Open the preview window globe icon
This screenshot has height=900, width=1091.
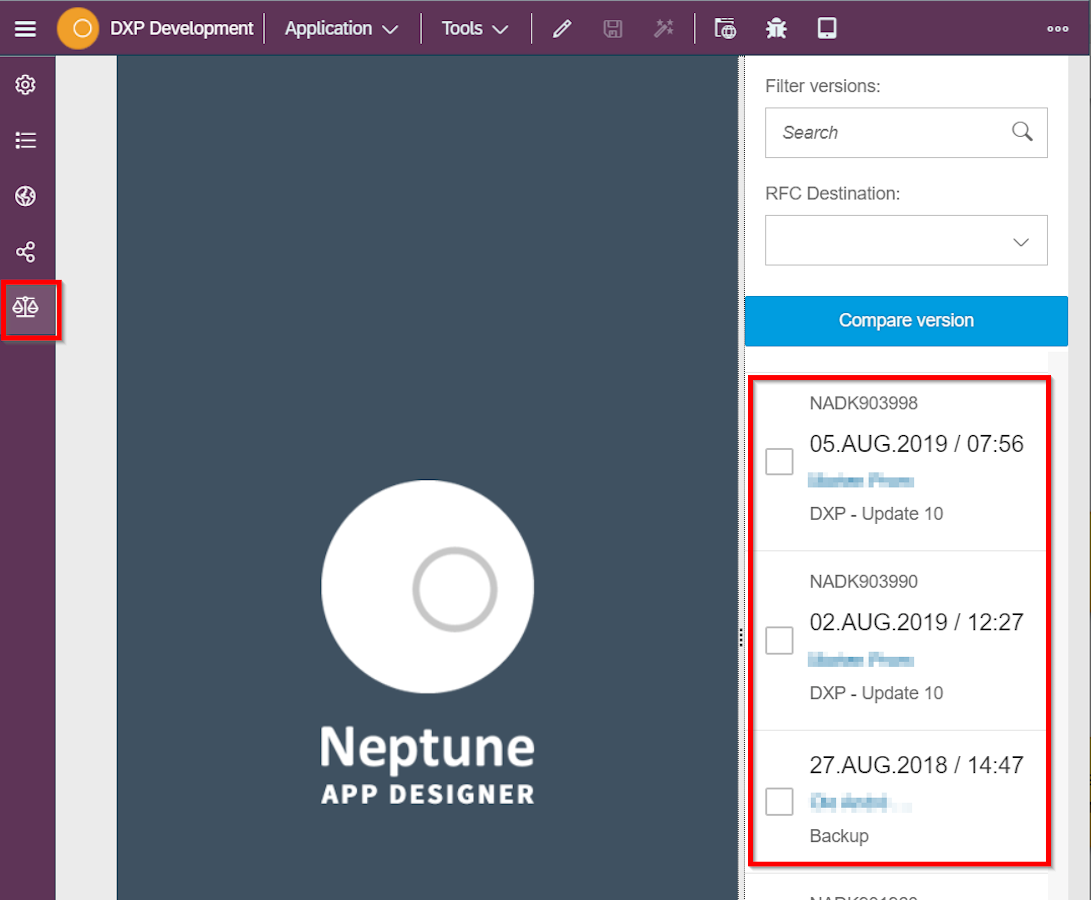[725, 29]
